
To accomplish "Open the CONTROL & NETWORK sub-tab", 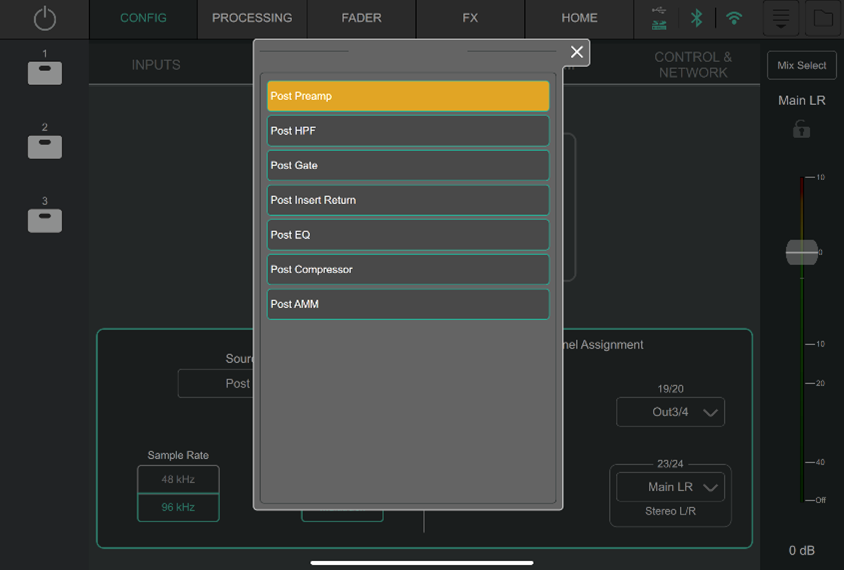I will pyautogui.click(x=693, y=65).
